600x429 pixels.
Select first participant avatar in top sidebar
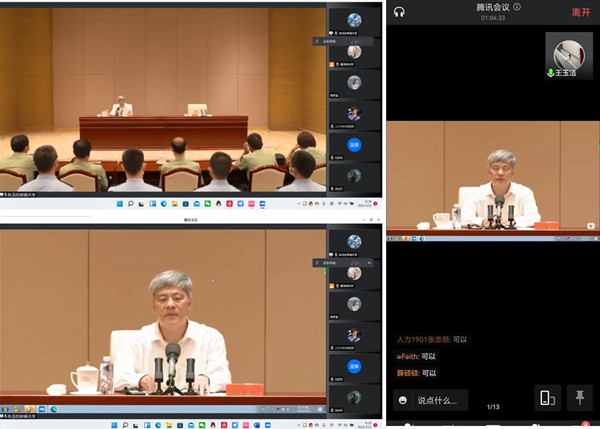[x=354, y=20]
